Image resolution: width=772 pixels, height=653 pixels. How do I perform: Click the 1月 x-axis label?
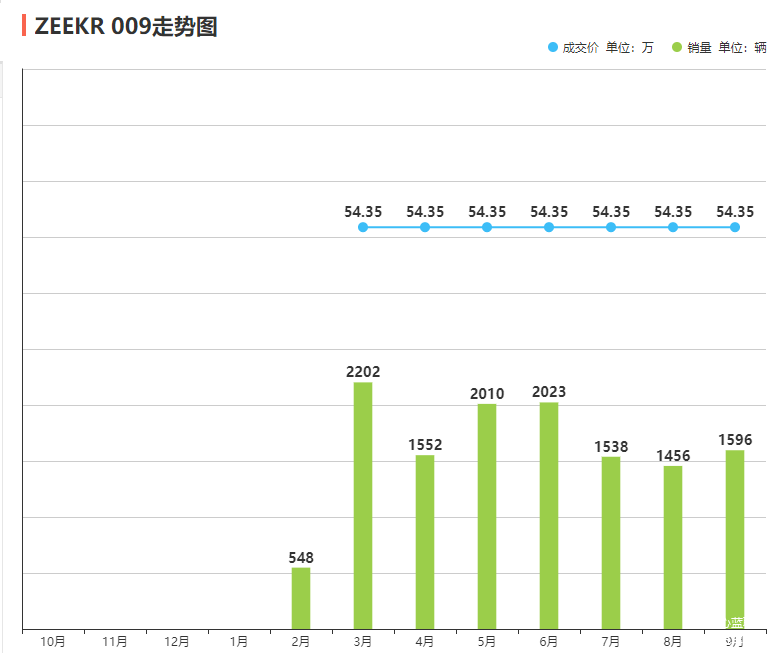[x=239, y=642]
